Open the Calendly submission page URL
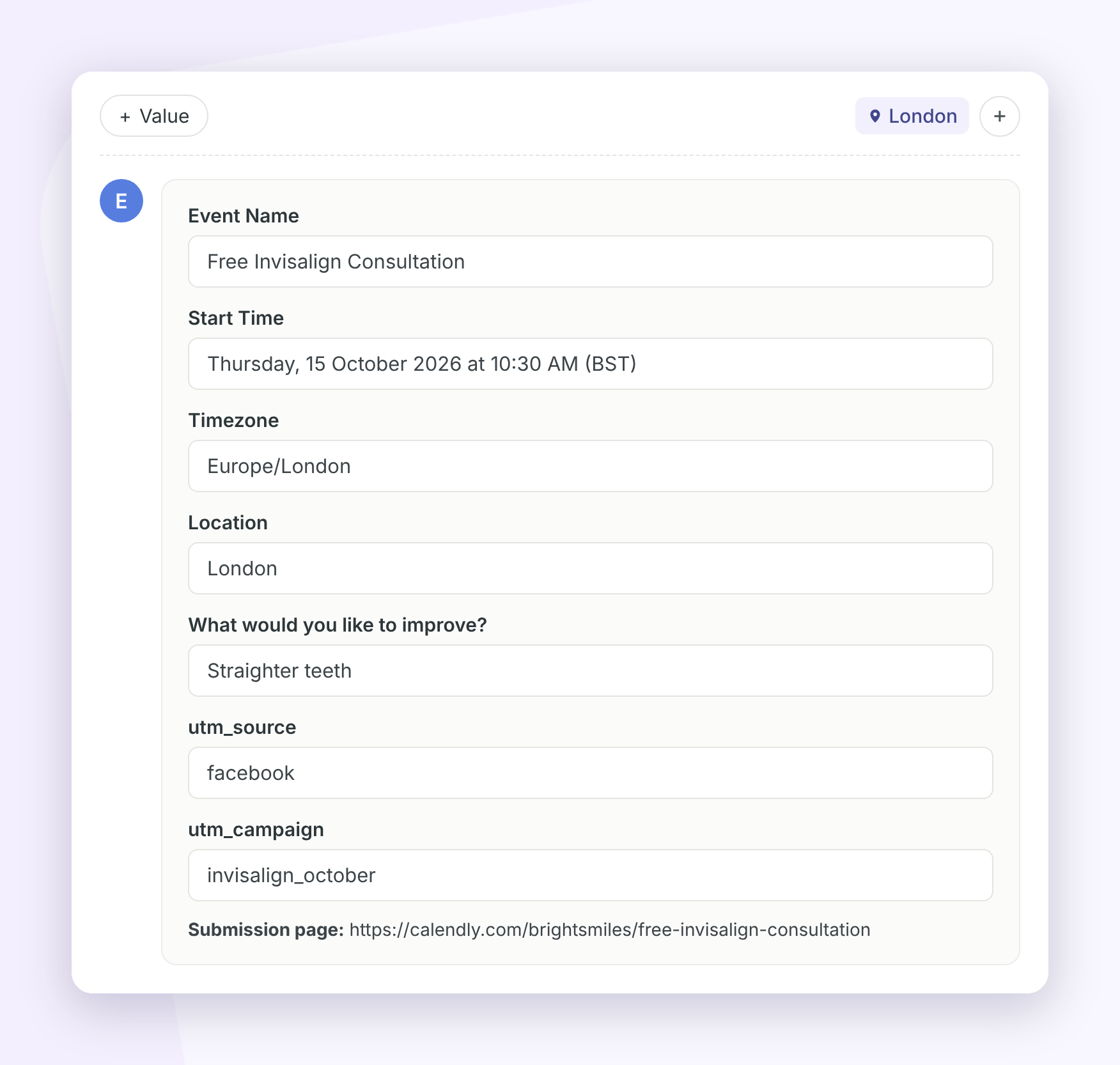The width and height of the screenshot is (1120, 1065). 610,929
